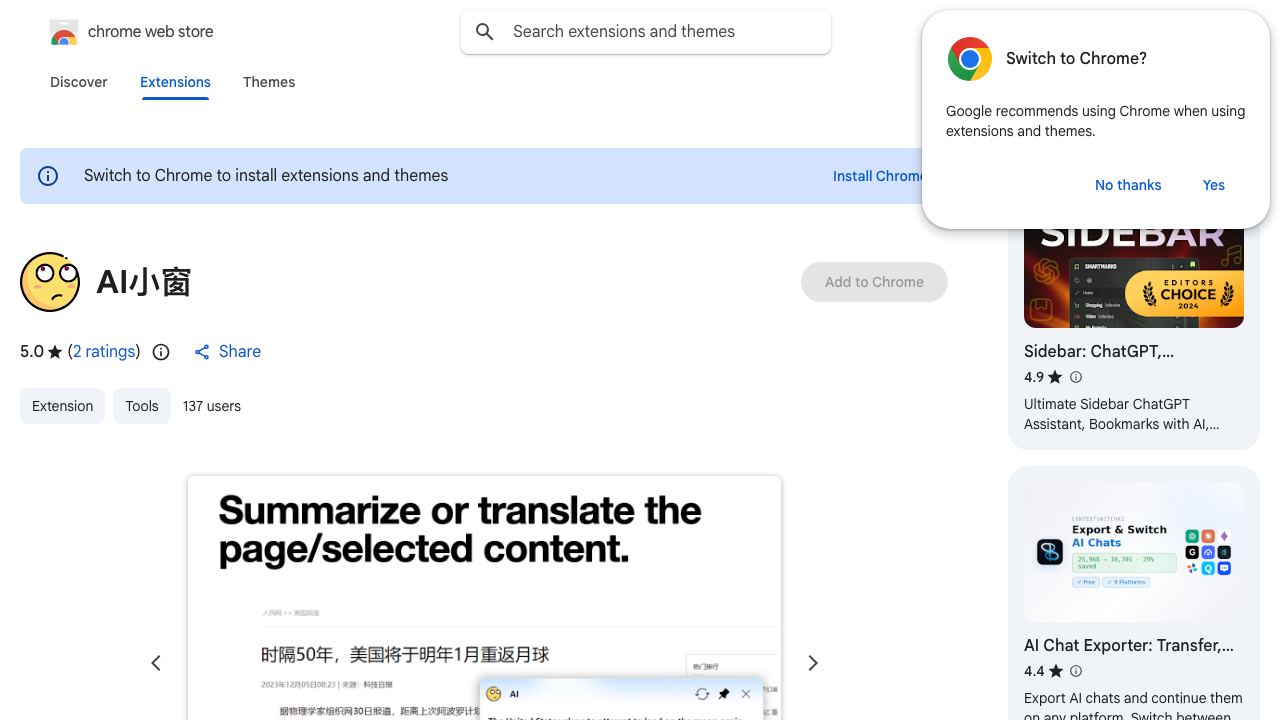The width and height of the screenshot is (1280, 720).
Task: Show the next screenshot with right arrow
Action: (x=813, y=663)
